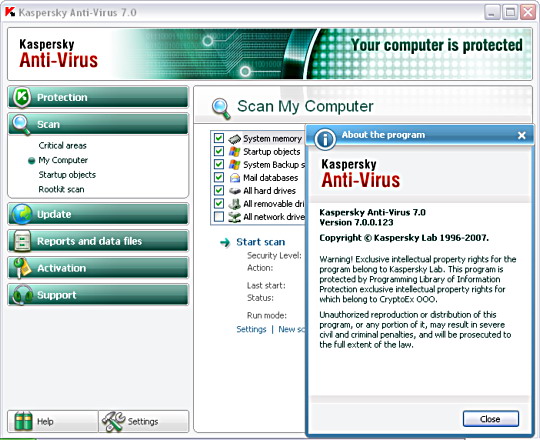Click the All hard drives disk icon

pos(235,191)
